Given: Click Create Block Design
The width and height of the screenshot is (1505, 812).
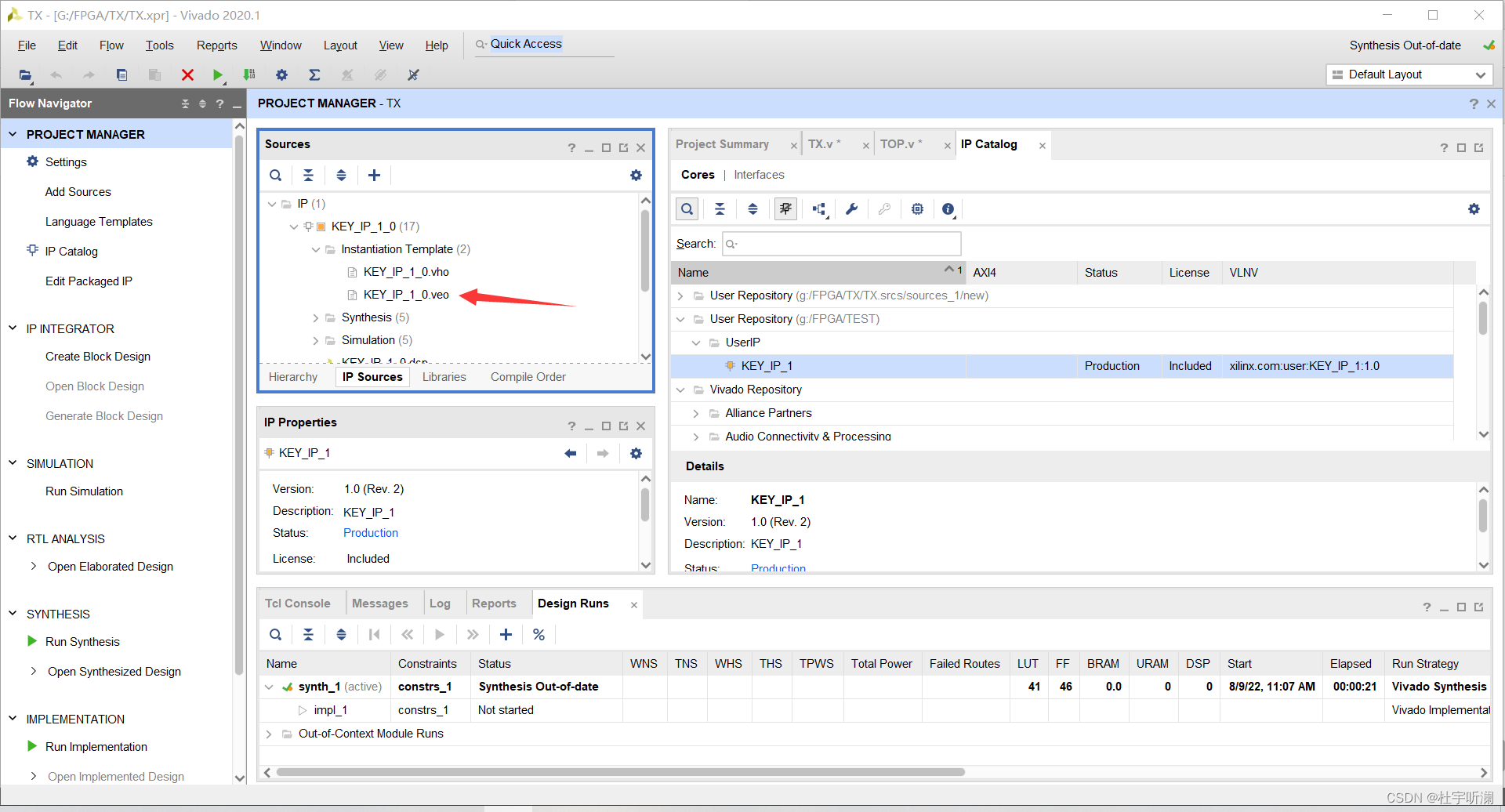Looking at the screenshot, I should [x=98, y=356].
